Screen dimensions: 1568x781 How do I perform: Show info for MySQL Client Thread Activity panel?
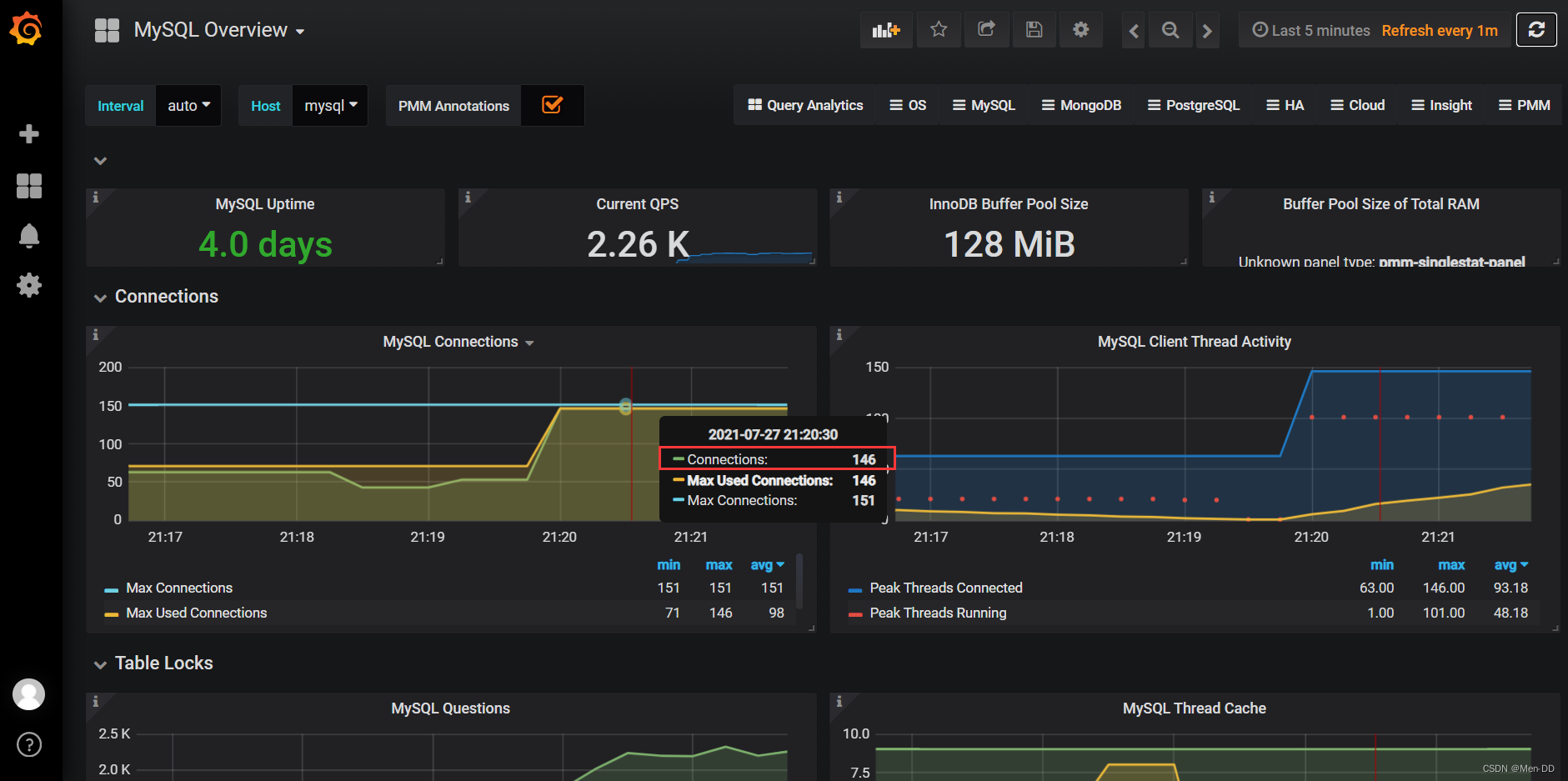click(x=839, y=335)
